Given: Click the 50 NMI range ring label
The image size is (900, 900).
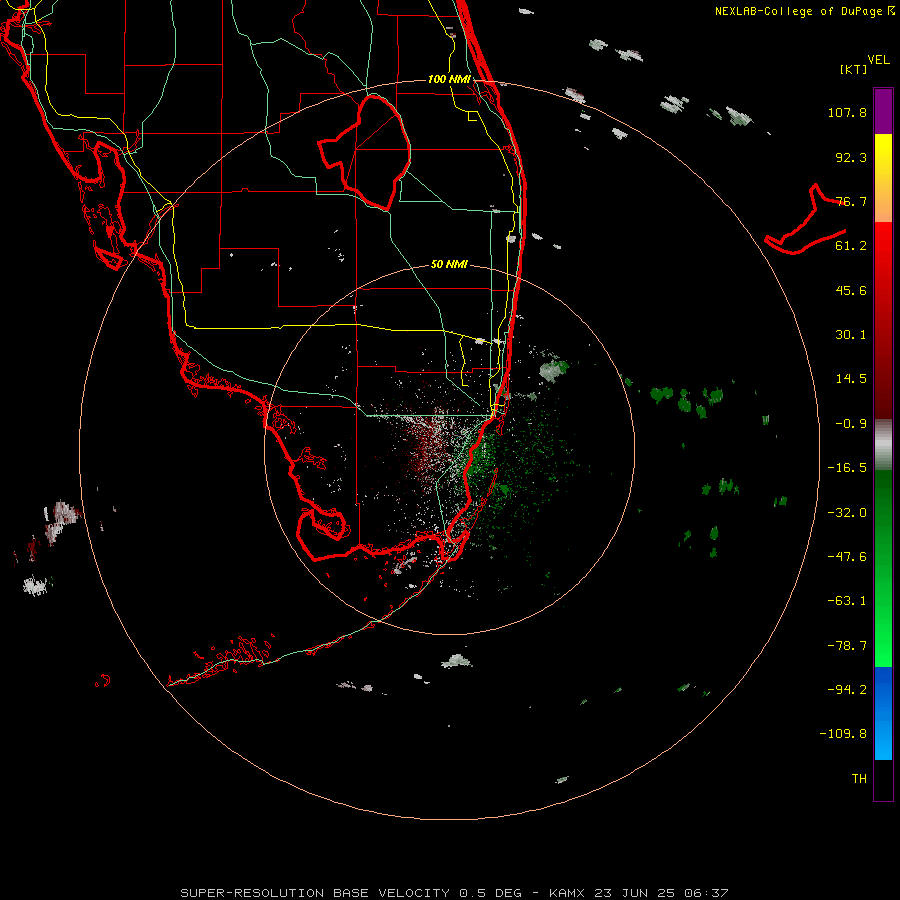Looking at the screenshot, I should [x=449, y=264].
